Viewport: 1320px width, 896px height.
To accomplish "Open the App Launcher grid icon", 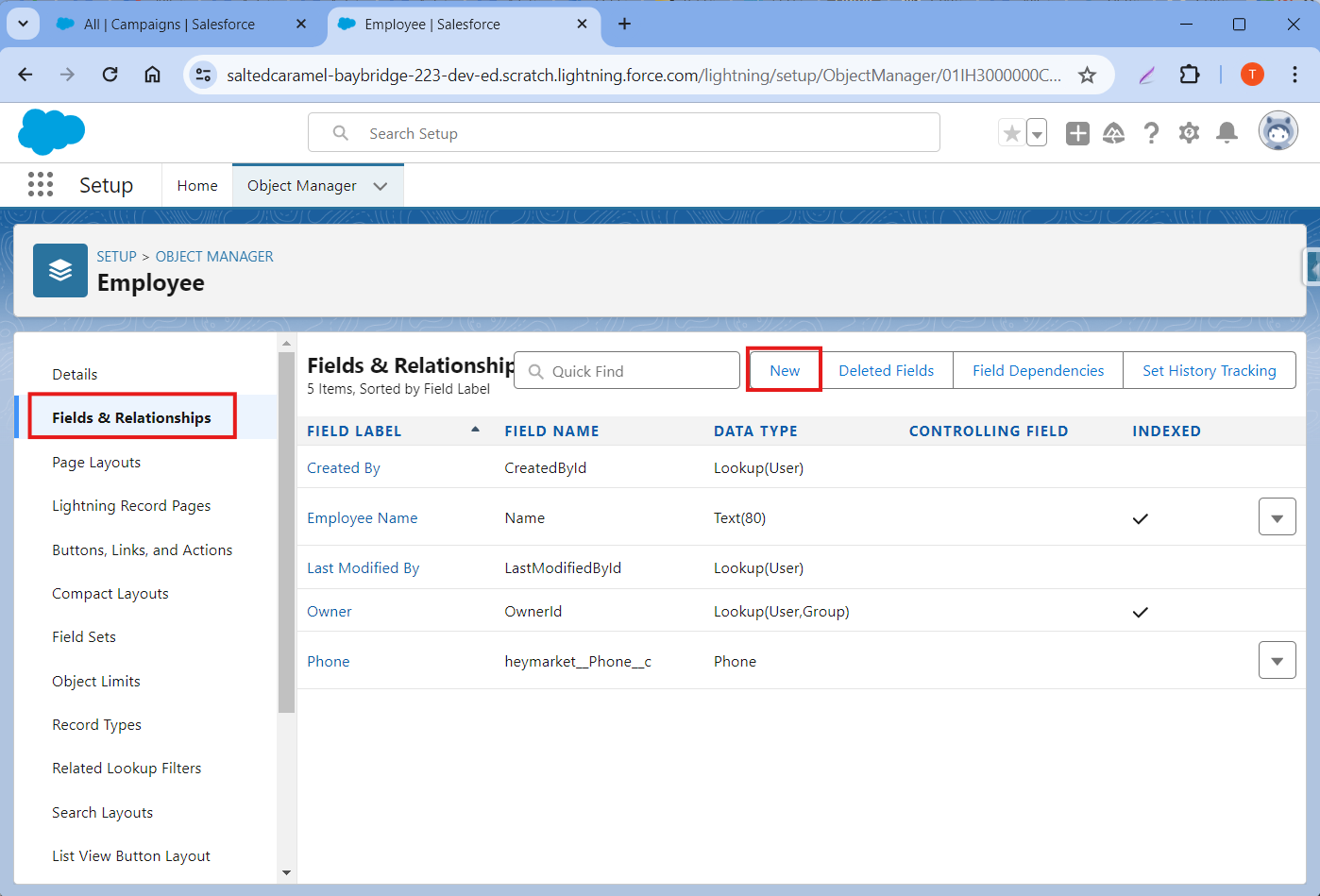I will (41, 184).
